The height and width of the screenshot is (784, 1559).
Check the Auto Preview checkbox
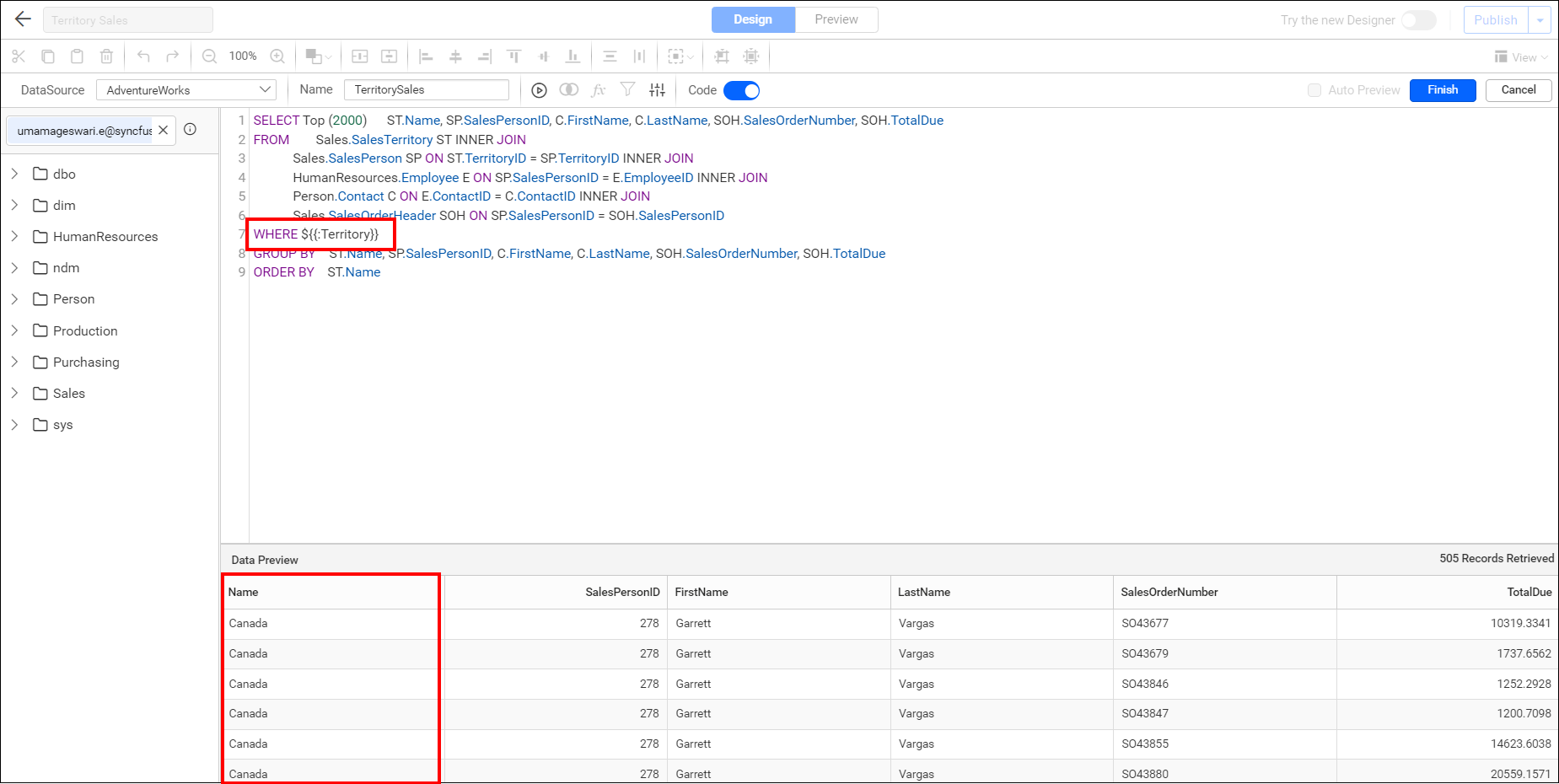coord(1314,89)
